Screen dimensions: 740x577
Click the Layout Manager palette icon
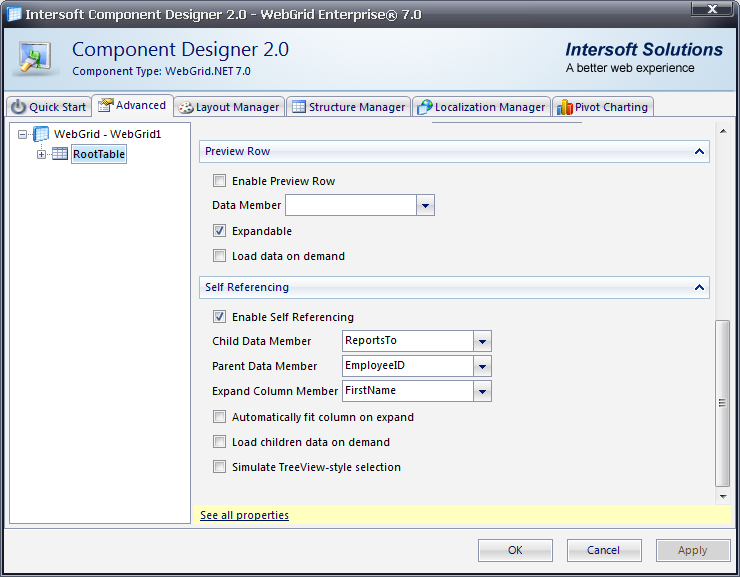(185, 107)
